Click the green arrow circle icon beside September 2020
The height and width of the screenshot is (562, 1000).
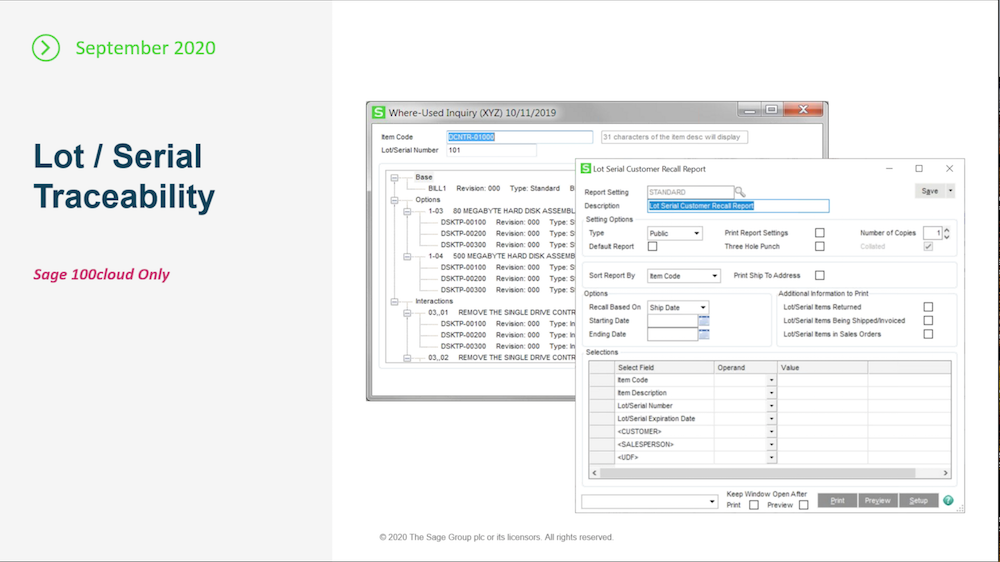coord(46,48)
